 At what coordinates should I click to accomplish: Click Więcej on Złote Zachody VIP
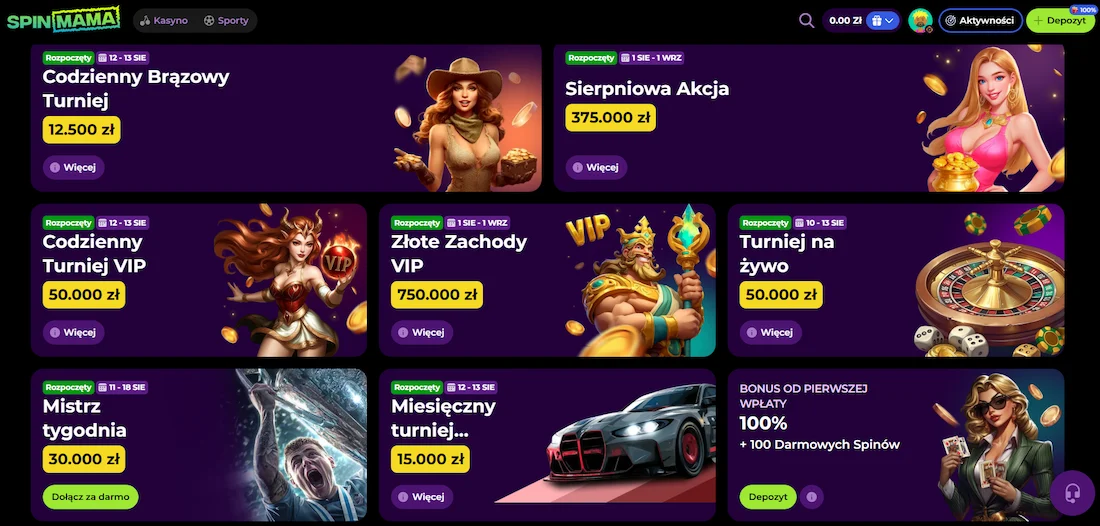click(x=422, y=332)
